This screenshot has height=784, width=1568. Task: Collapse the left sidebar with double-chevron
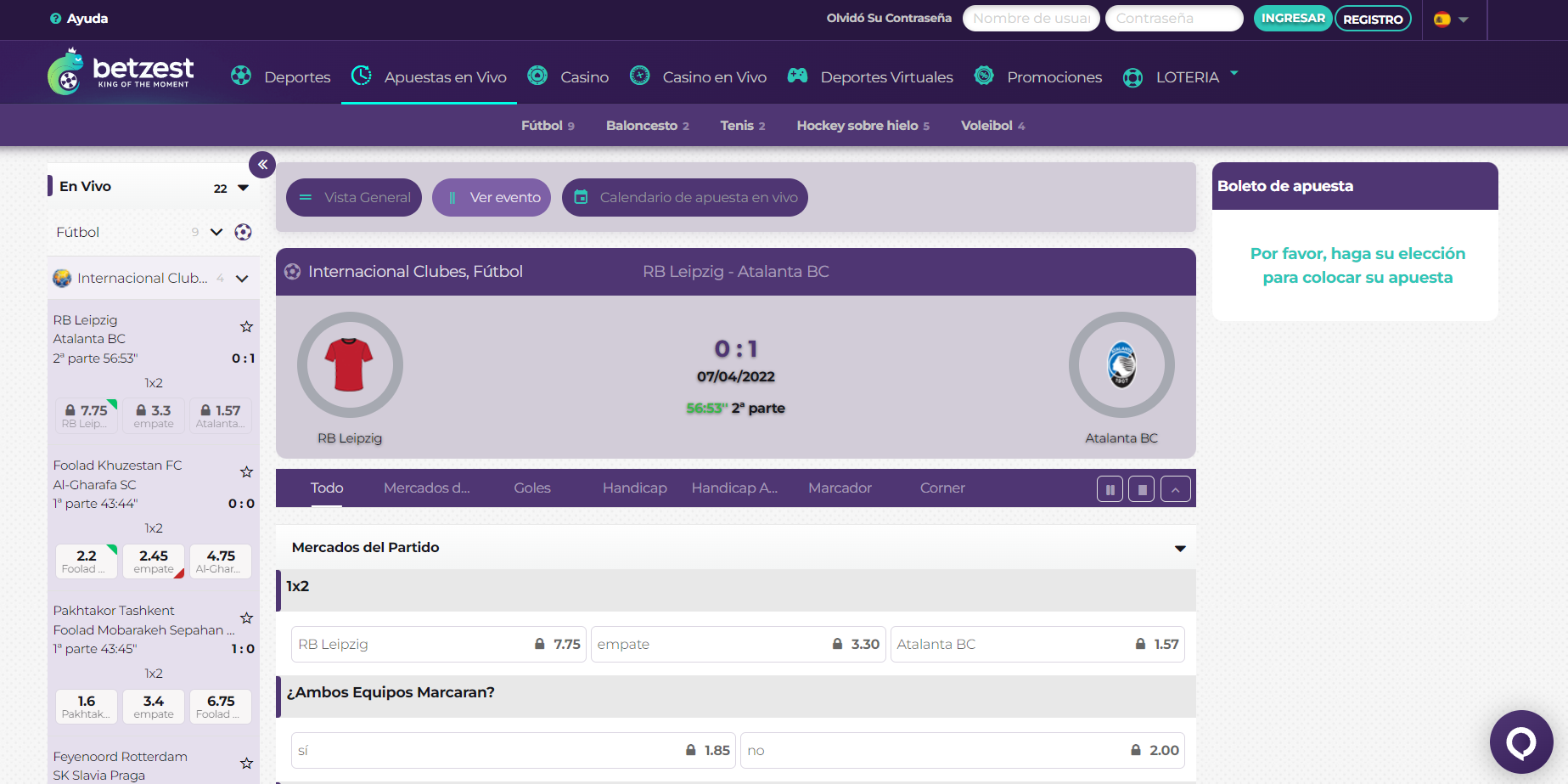[262, 165]
